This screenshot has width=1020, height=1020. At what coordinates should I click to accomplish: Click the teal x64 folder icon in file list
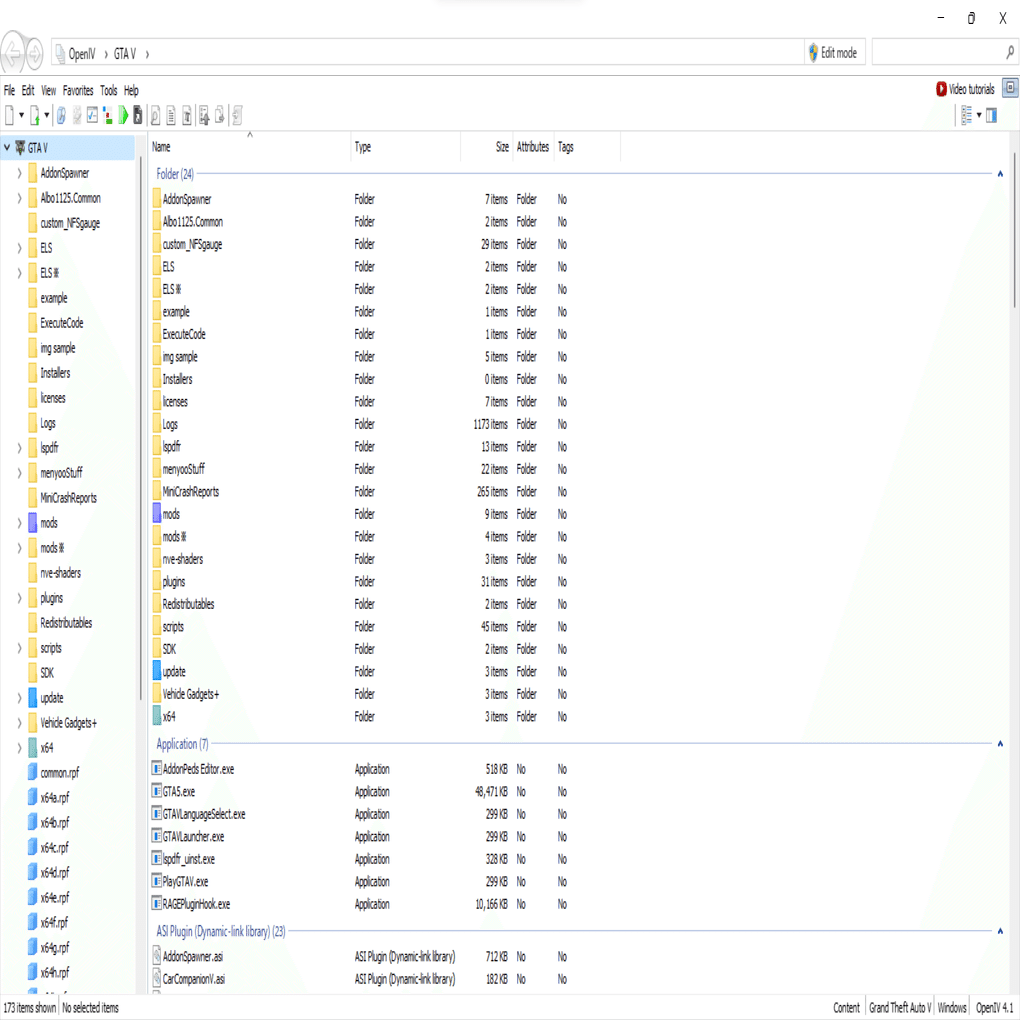tap(157, 716)
